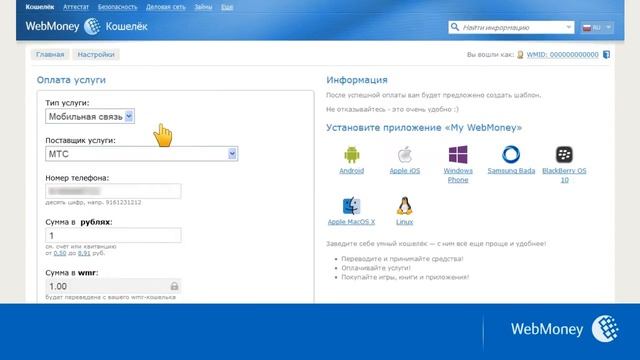
Task: Open the Аттестат top menu item
Action: pyautogui.click(x=76, y=7)
